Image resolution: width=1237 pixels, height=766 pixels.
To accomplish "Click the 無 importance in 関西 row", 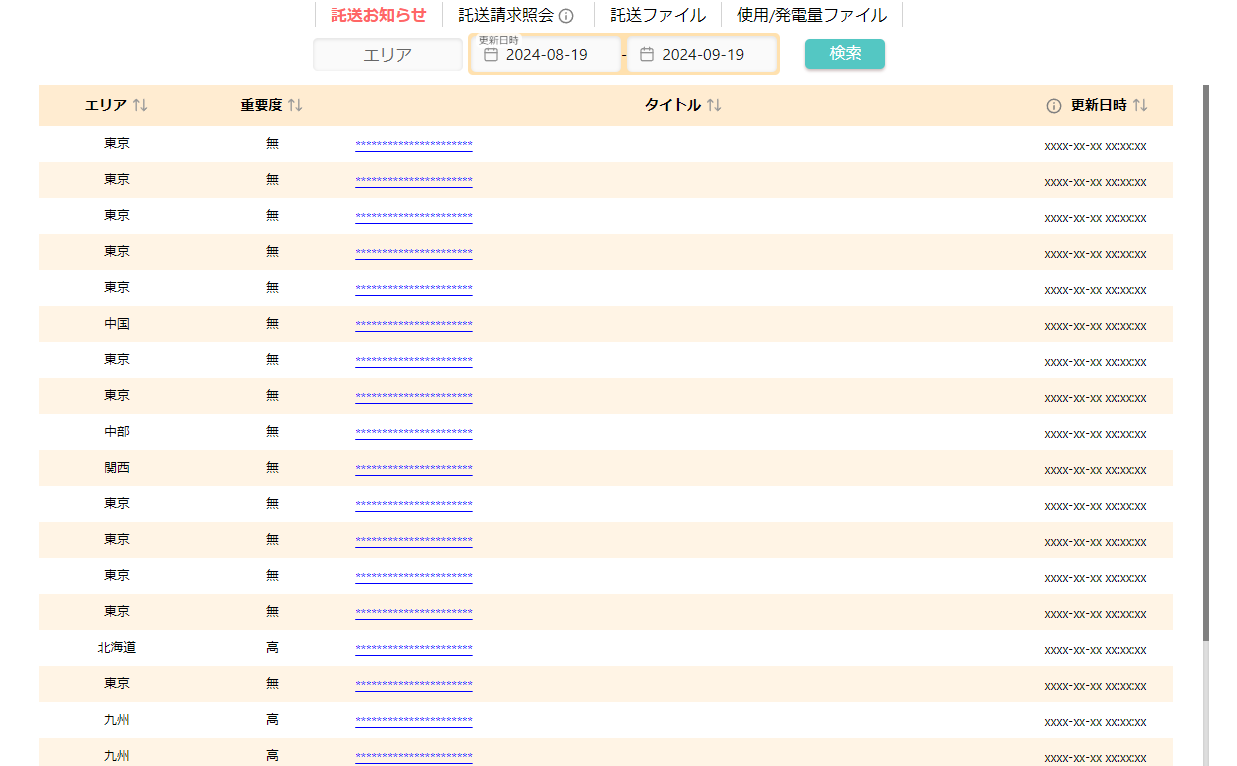I will pyautogui.click(x=272, y=468).
